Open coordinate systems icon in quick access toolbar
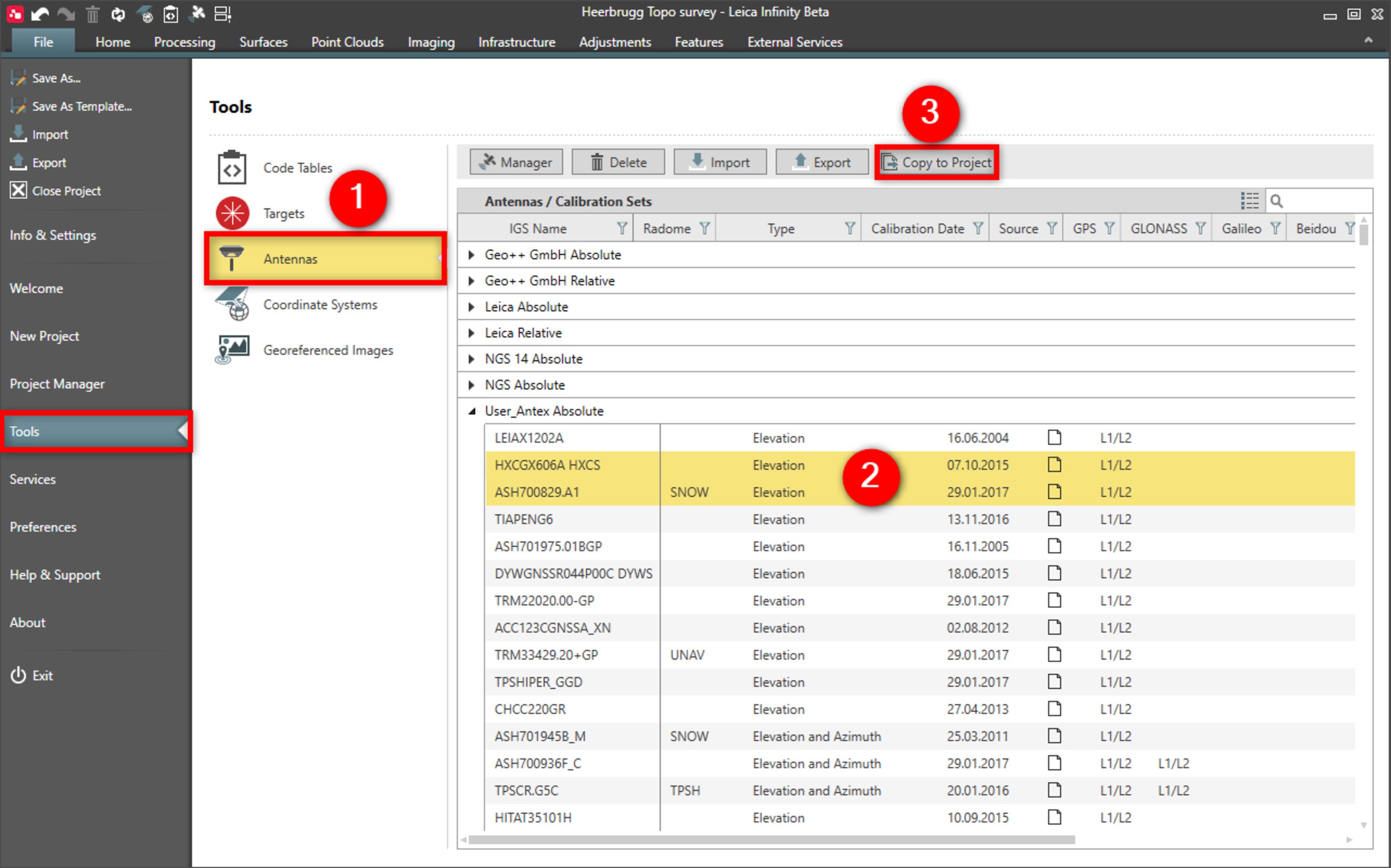This screenshot has width=1391, height=868. (x=145, y=14)
